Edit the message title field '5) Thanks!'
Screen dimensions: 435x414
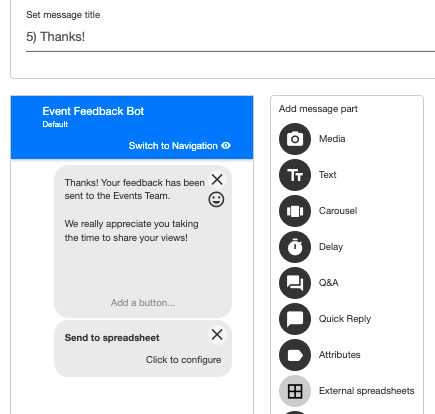pos(230,37)
